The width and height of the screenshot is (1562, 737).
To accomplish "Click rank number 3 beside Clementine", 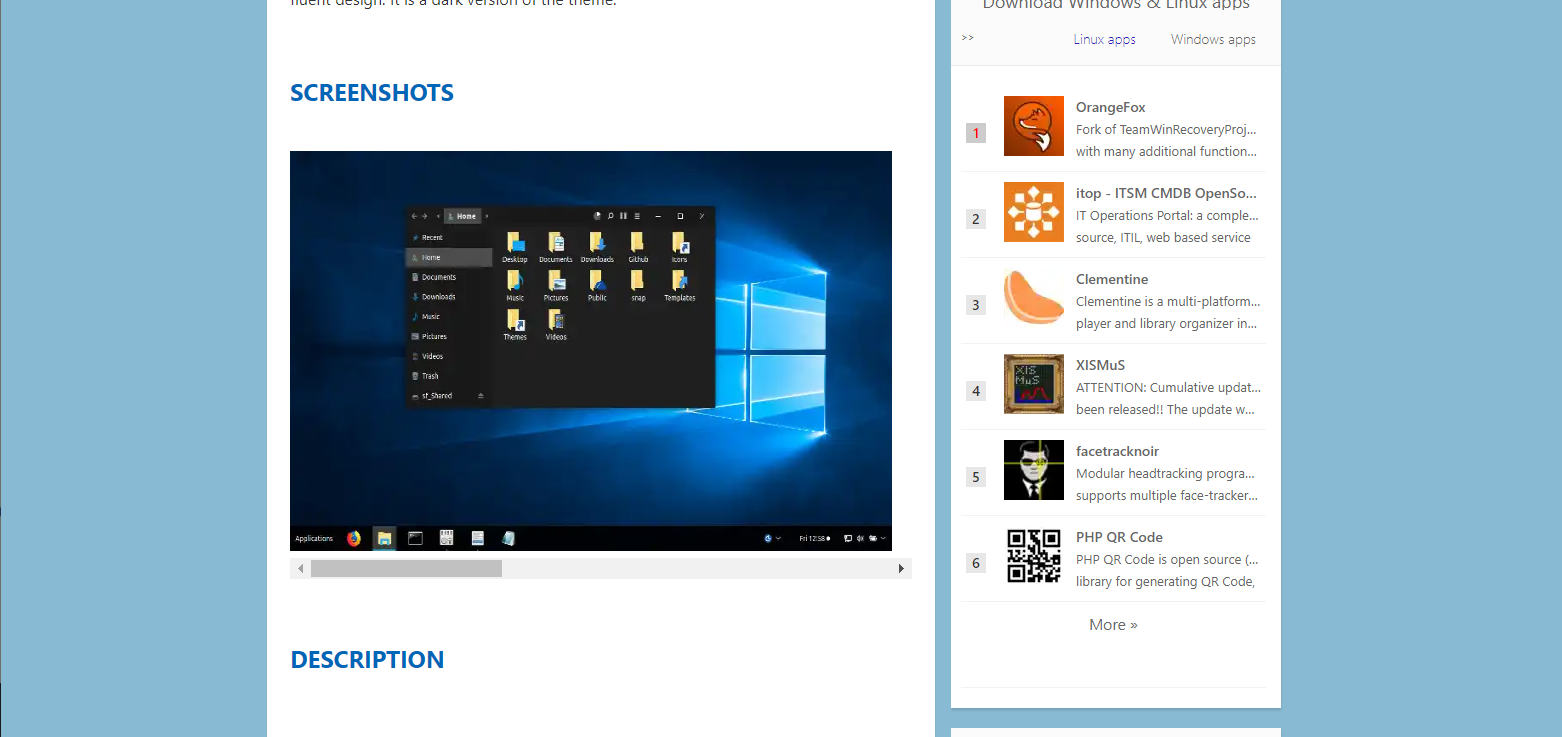I will pos(976,305).
